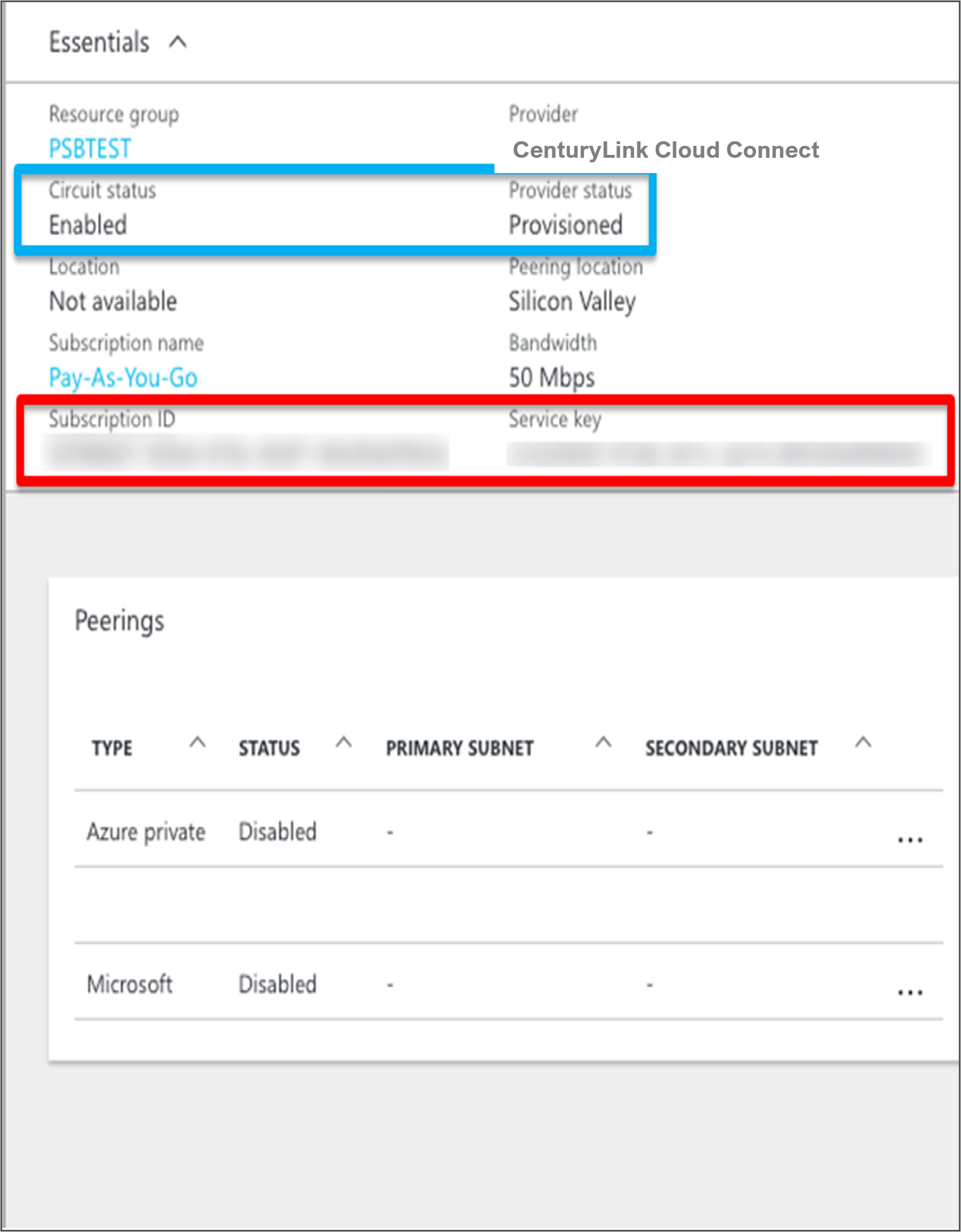Click the Provisioned provider status value
The image size is (961, 1232).
tap(565, 225)
